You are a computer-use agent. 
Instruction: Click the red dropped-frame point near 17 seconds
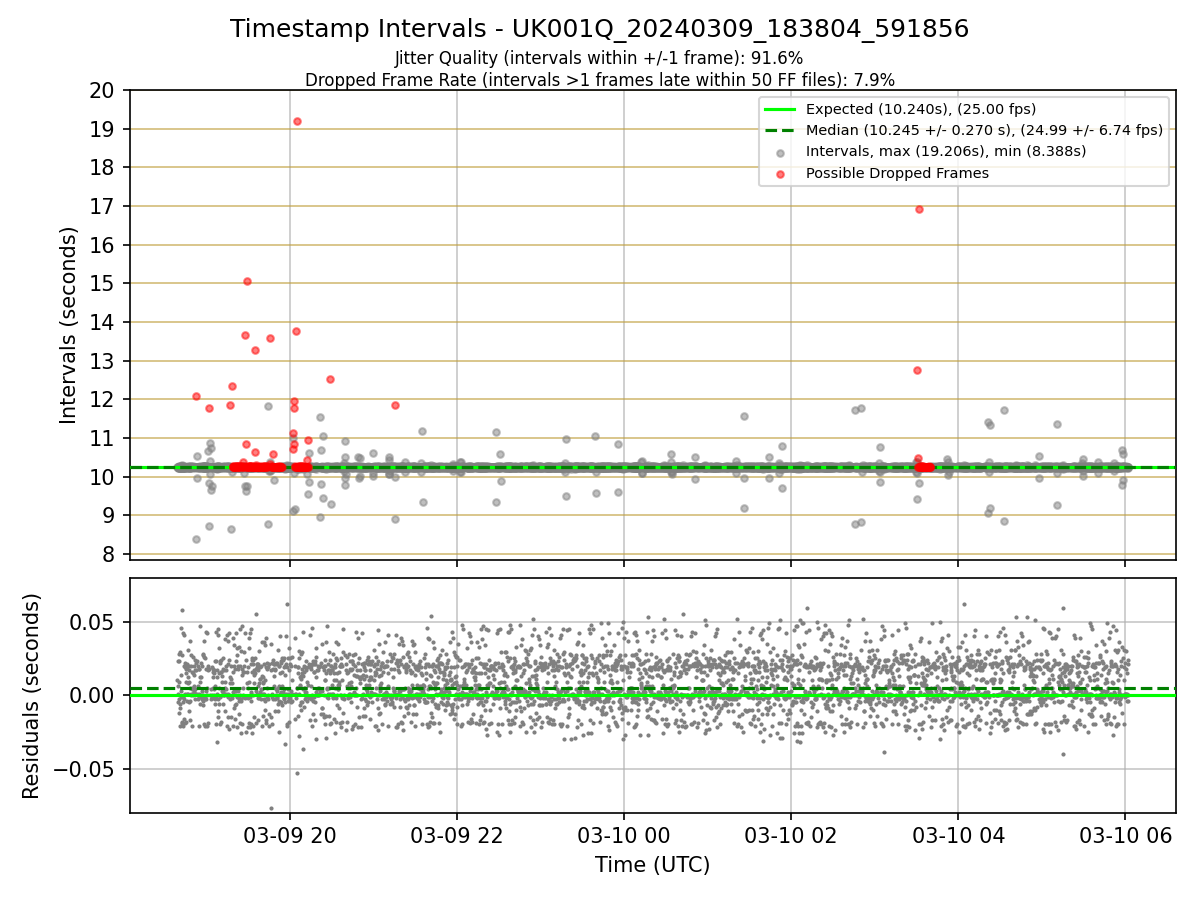coord(919,209)
